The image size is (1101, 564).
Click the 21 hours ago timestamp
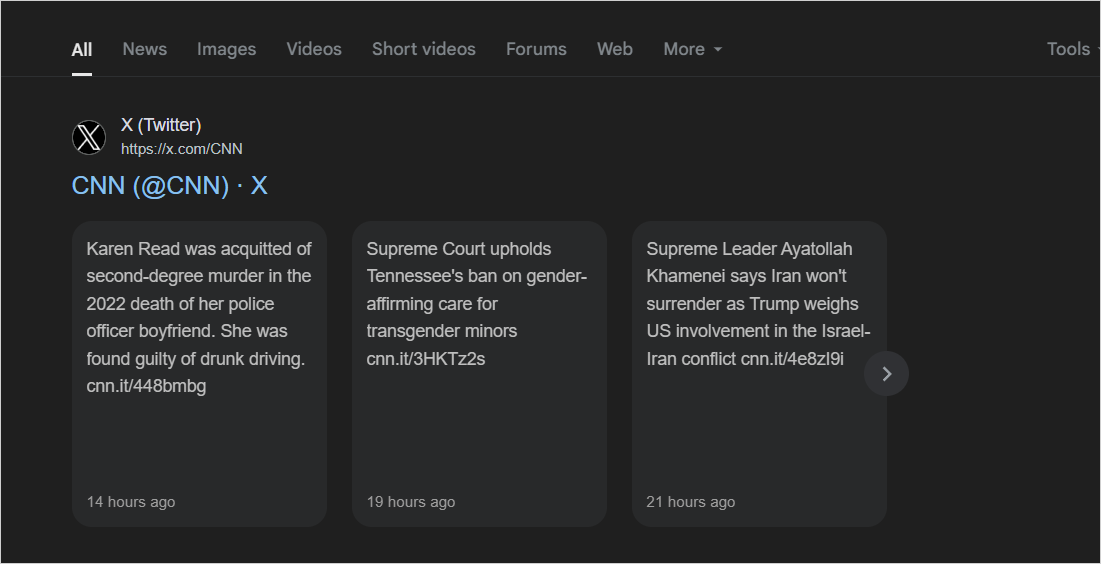(690, 502)
